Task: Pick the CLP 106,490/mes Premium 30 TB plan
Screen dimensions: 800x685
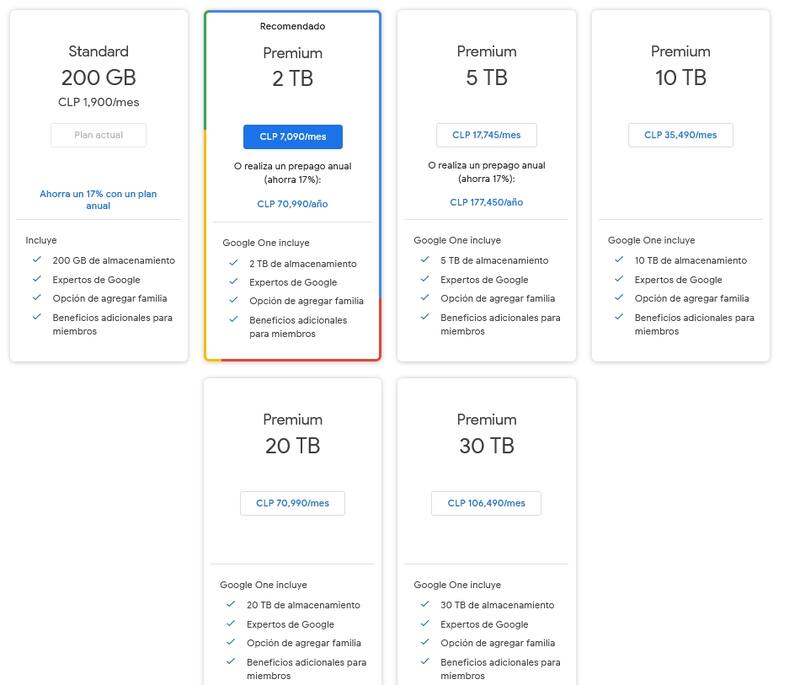Action: coord(486,503)
